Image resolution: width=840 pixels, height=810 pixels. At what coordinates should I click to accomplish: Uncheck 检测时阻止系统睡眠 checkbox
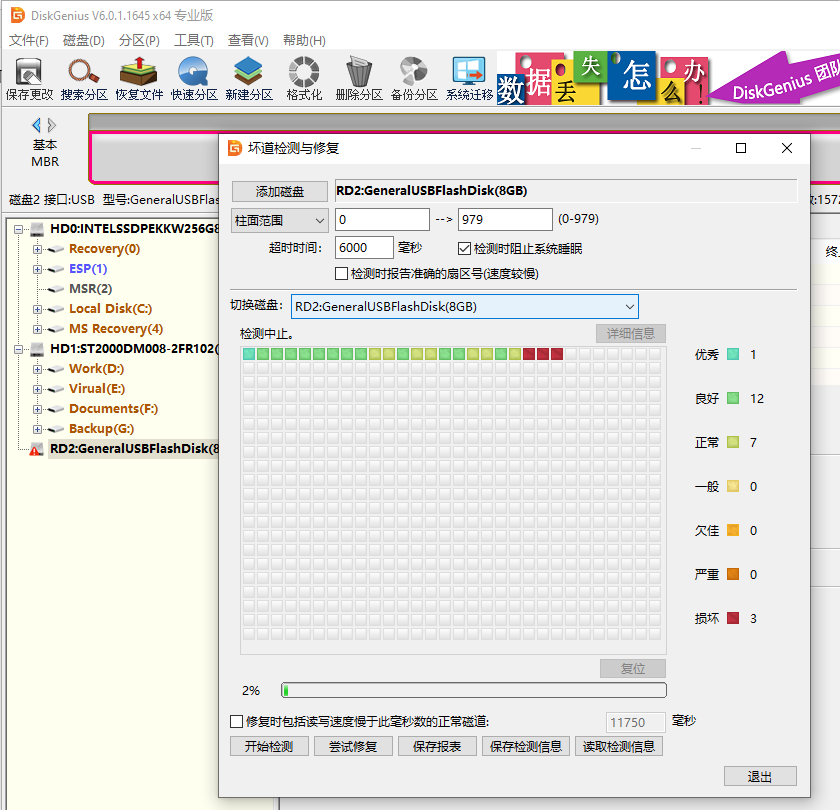pyautogui.click(x=464, y=248)
